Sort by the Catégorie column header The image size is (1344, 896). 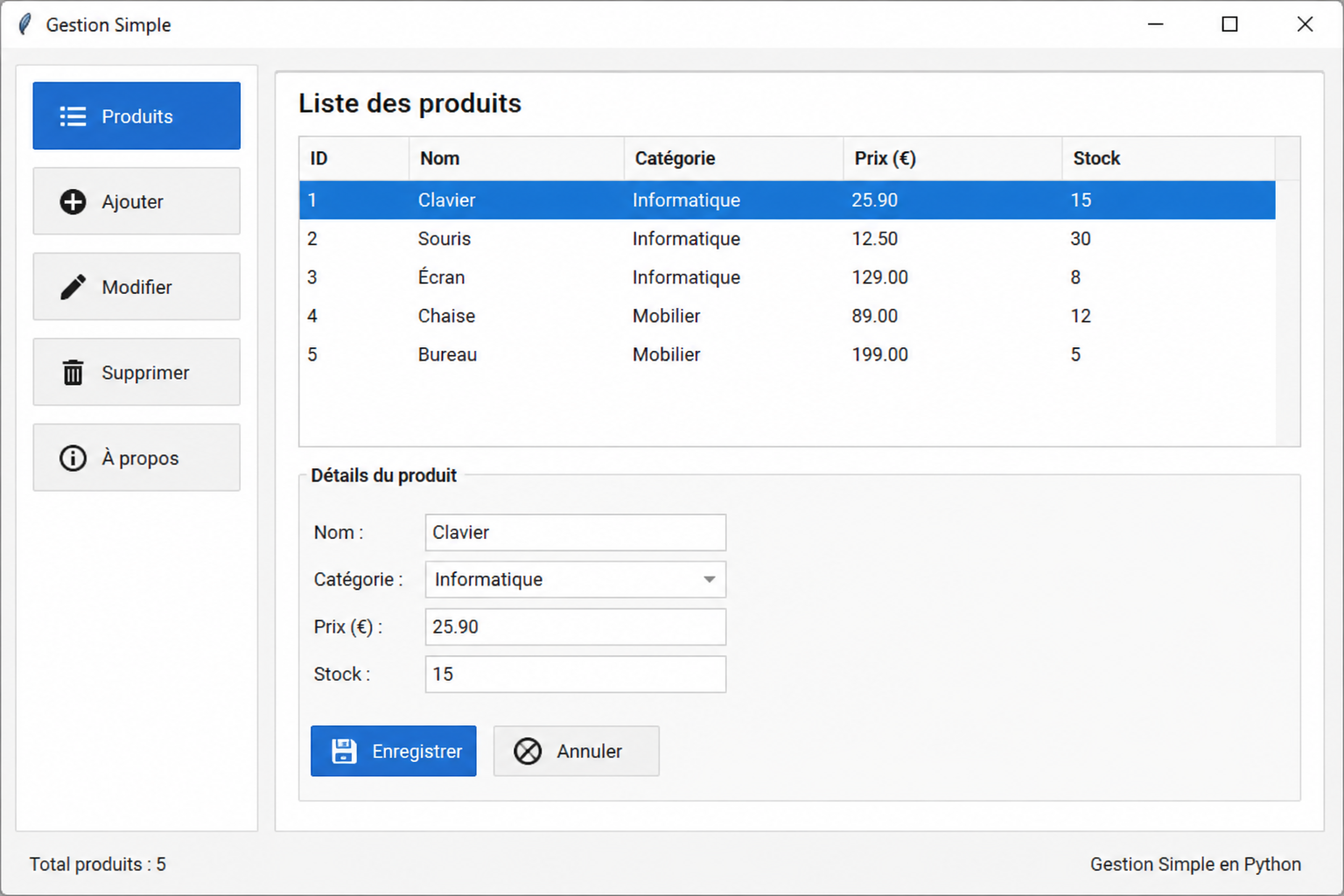tap(733, 158)
